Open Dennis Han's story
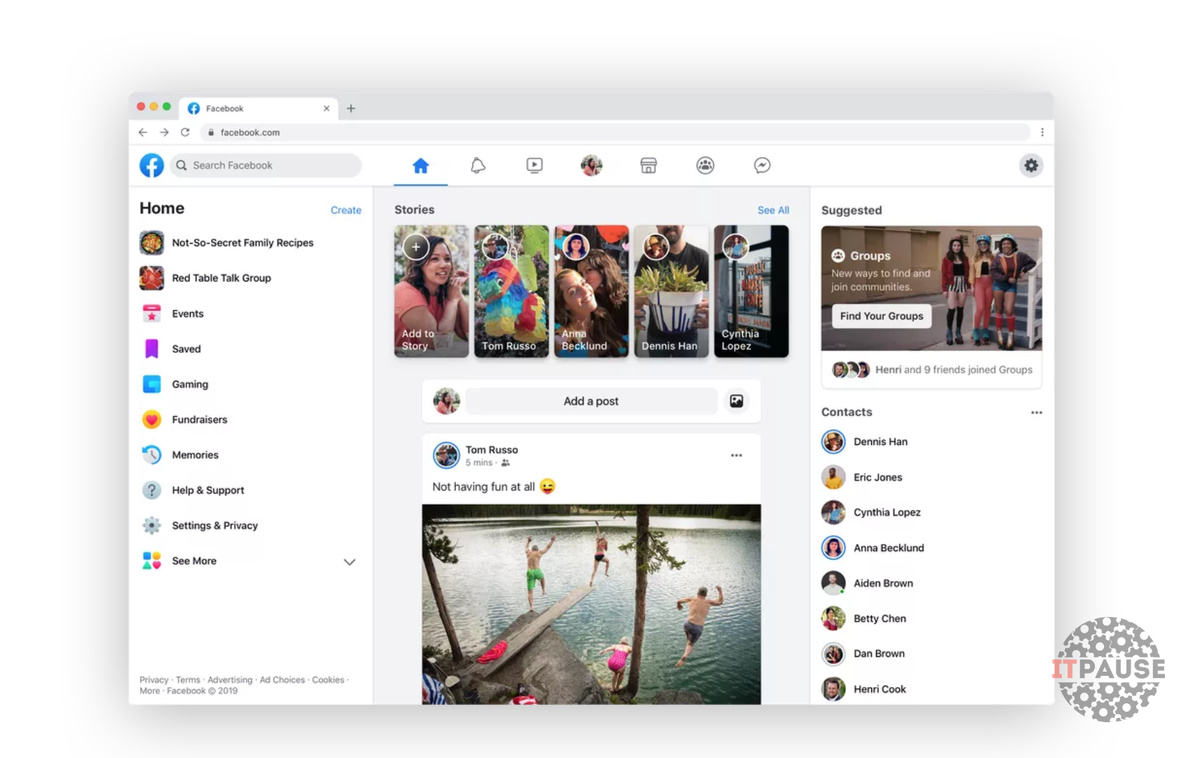The image size is (1200, 758). point(671,291)
